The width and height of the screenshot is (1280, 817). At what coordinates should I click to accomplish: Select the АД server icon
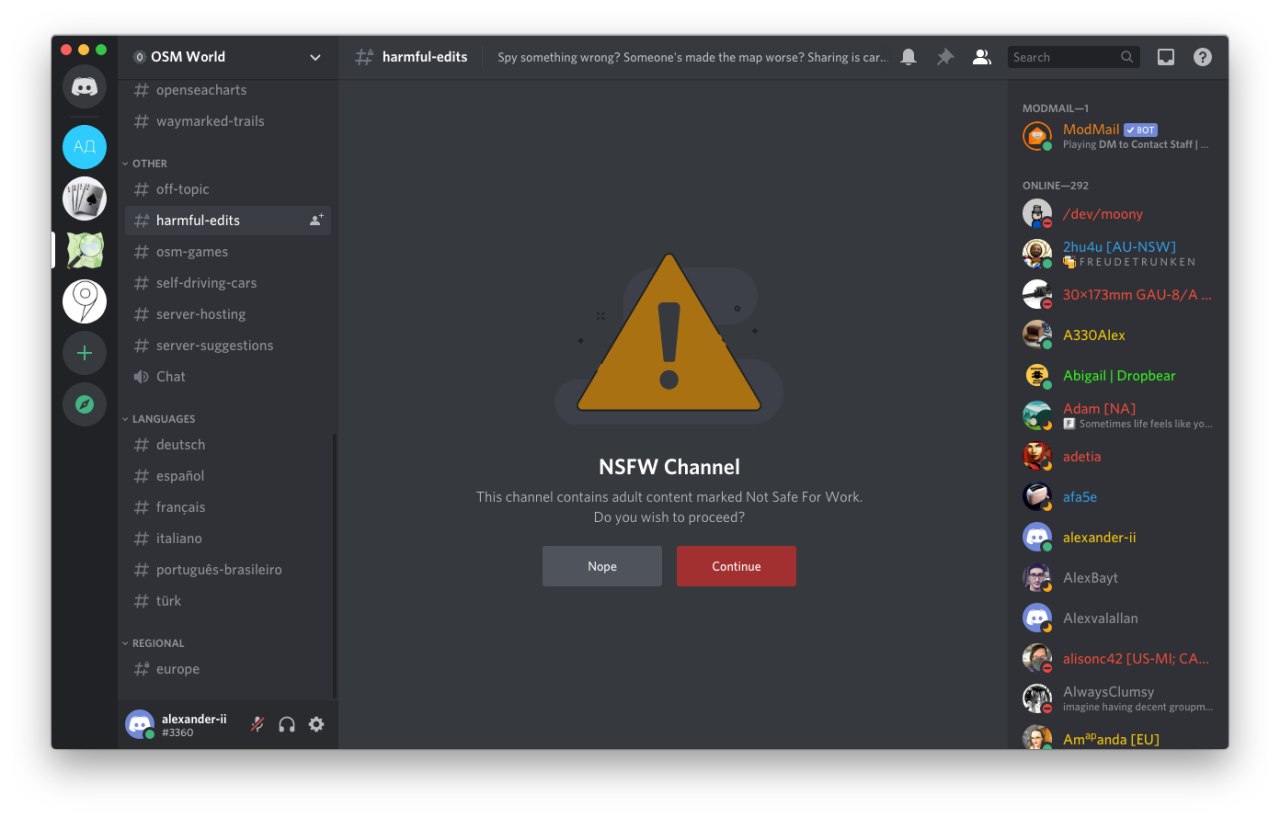point(85,147)
